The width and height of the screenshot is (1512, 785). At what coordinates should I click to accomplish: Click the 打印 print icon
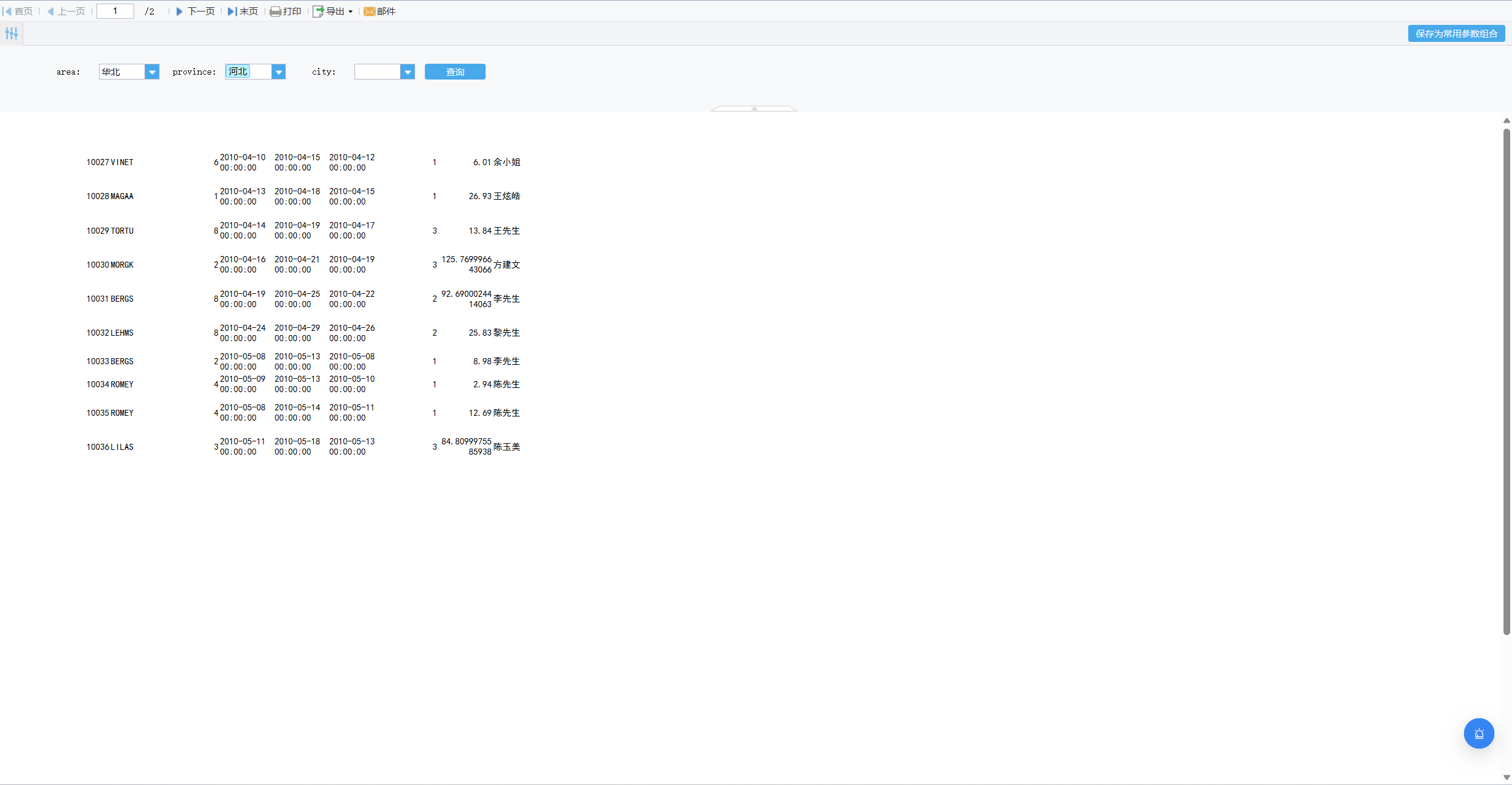click(275, 12)
